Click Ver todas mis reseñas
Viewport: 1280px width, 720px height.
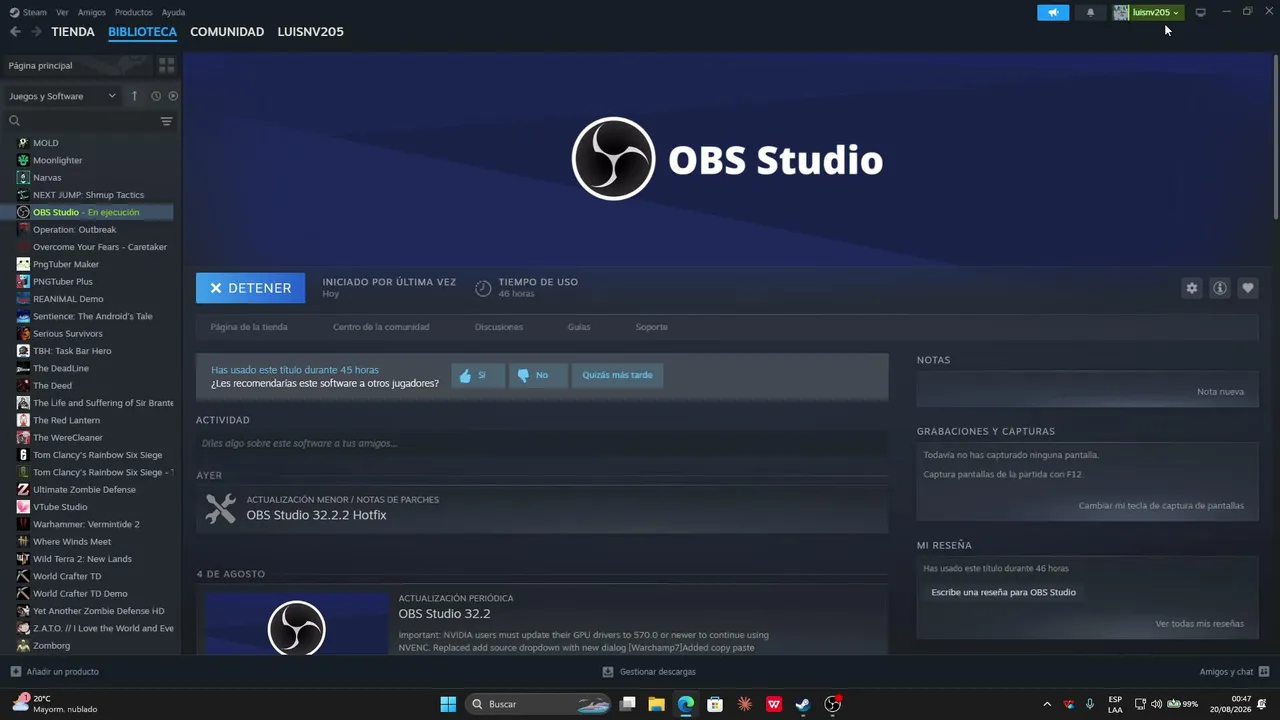pos(1199,624)
